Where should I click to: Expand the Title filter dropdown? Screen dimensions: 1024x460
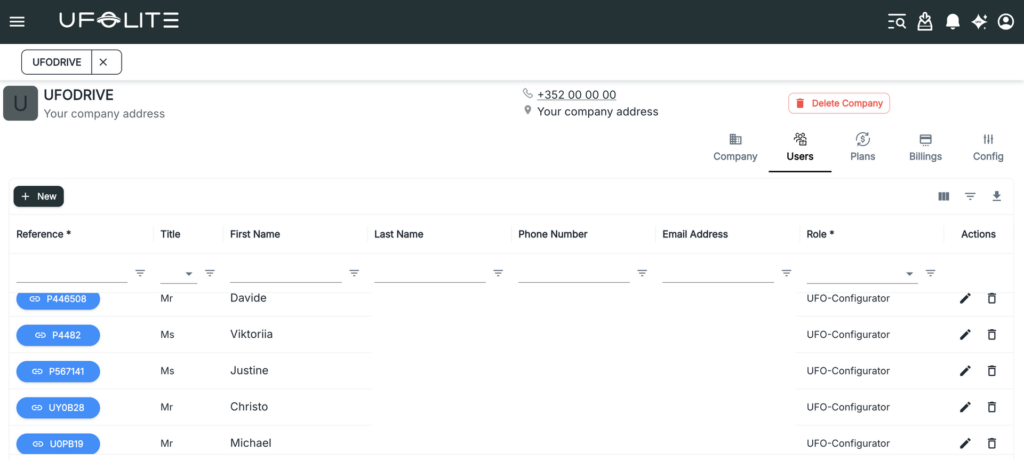pos(191,273)
